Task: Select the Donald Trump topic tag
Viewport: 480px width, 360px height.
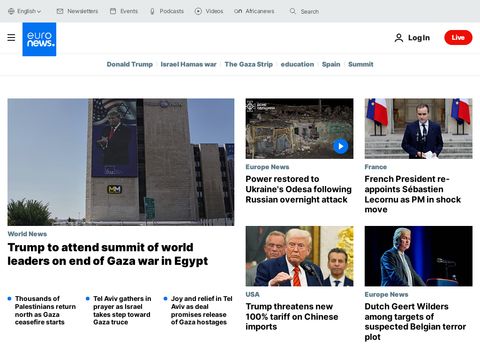Action: coord(130,64)
